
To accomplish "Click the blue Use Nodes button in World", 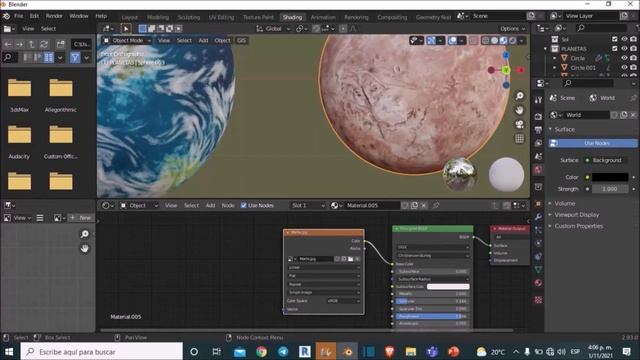I will point(592,143).
